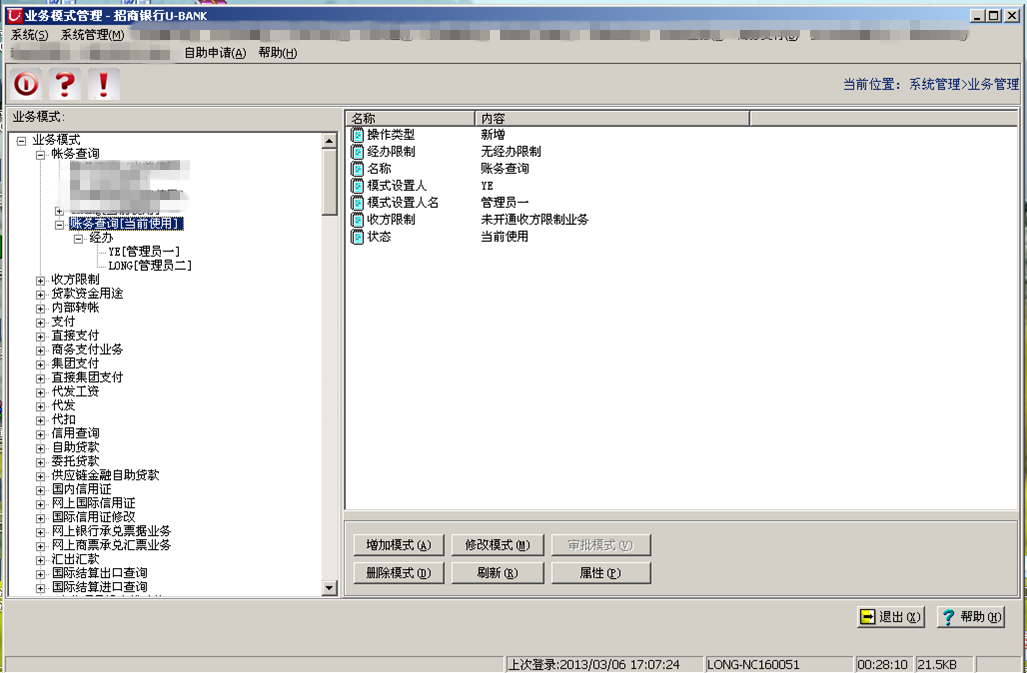Select the 商务支付业务 tree item
Viewport: 1027px width, 673px height.
pos(87,350)
